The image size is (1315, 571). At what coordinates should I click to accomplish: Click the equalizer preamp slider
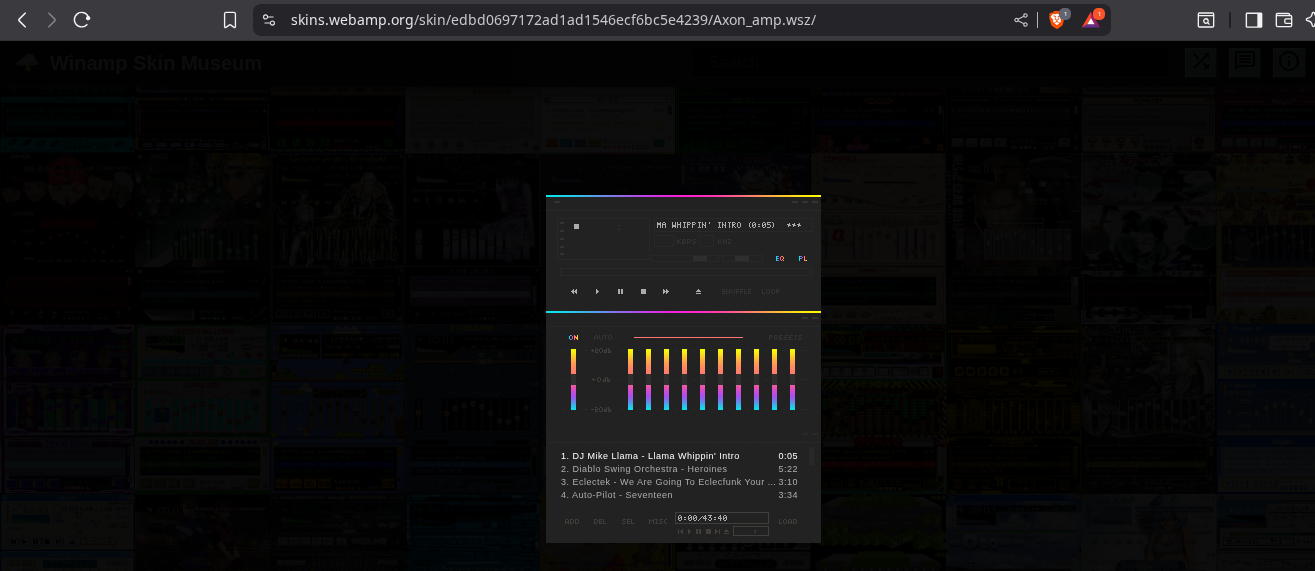573,379
